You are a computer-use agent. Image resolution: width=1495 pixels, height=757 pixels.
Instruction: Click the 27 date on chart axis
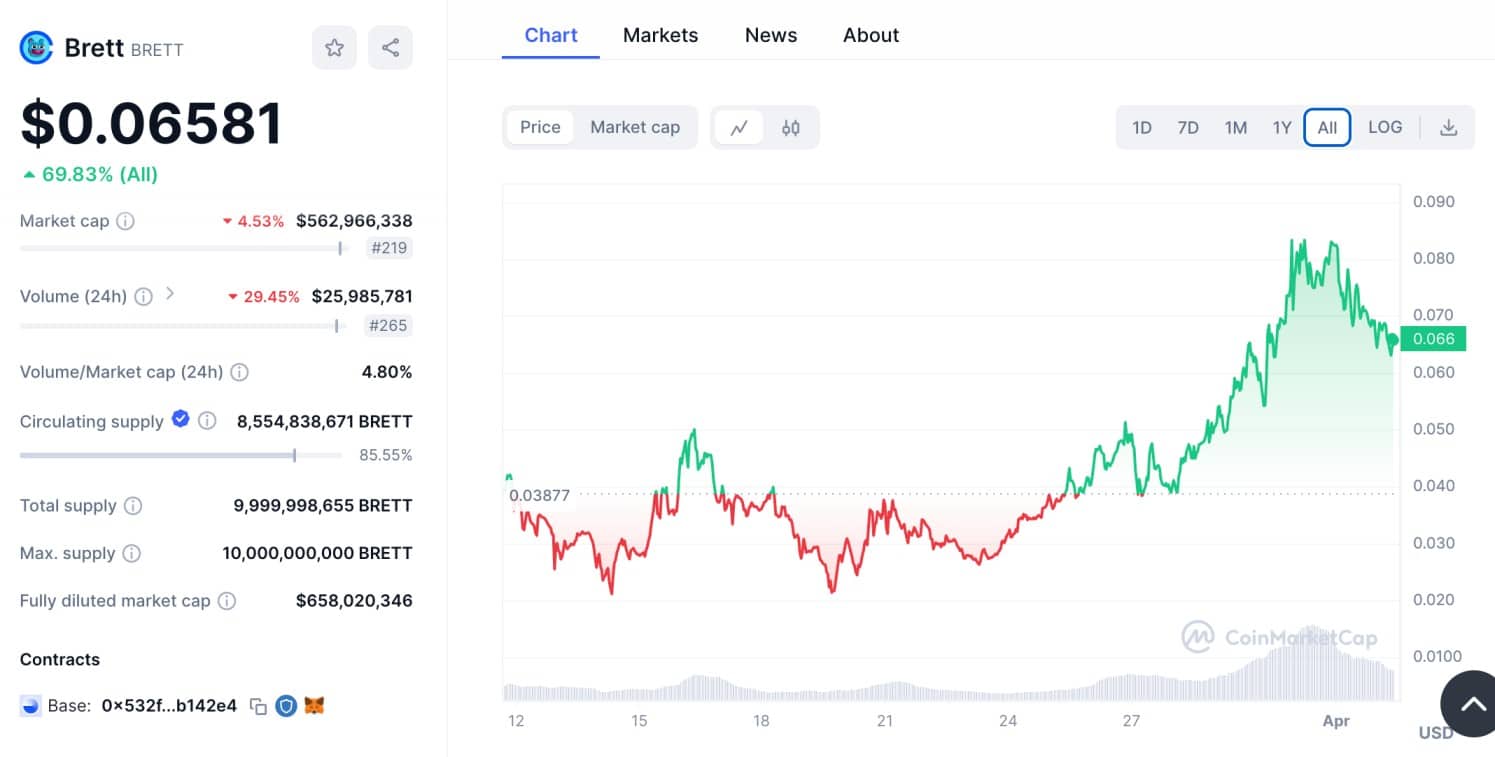(1131, 721)
